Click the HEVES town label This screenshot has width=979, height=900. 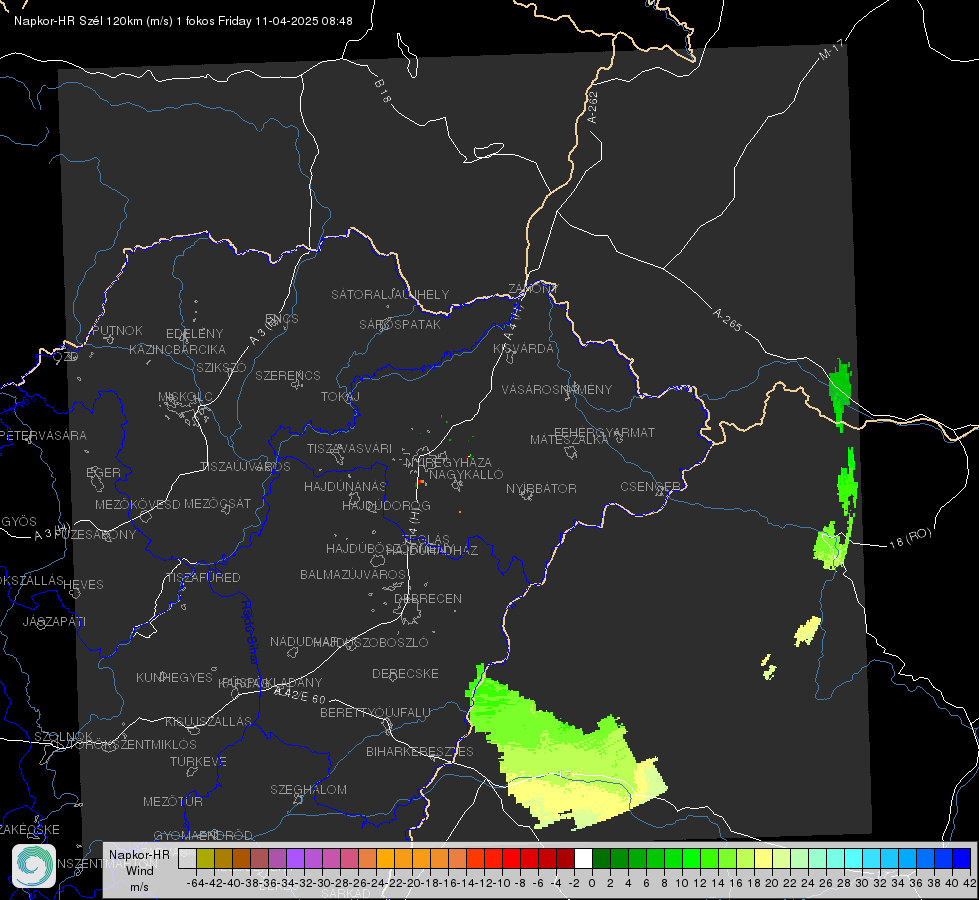[83, 585]
